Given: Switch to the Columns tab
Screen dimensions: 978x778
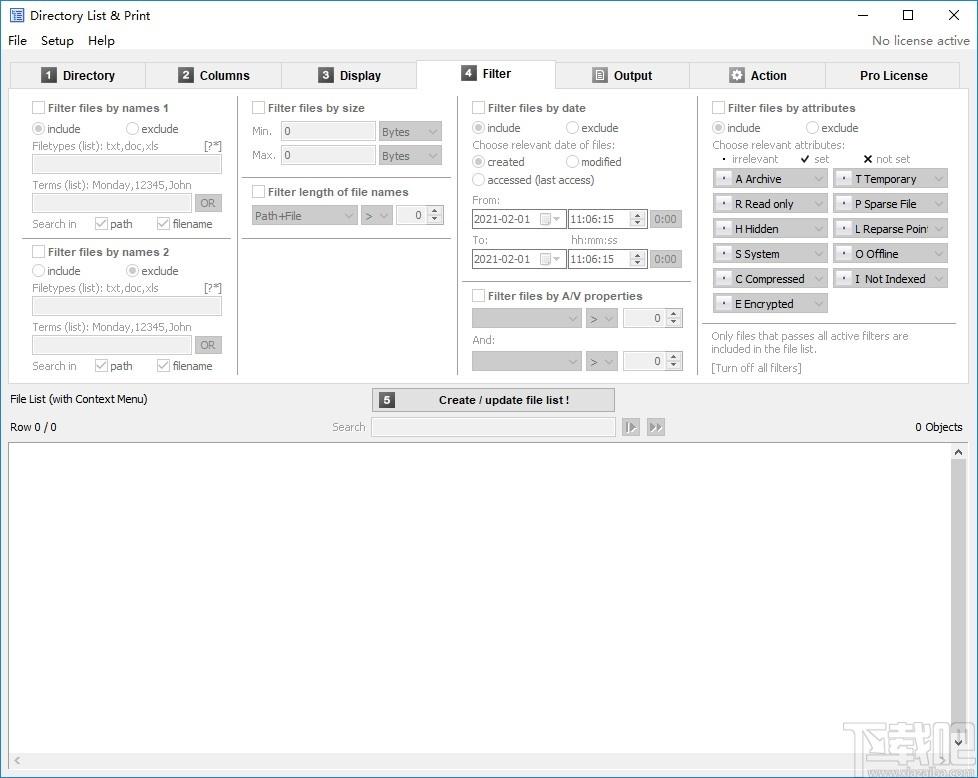Looking at the screenshot, I should tap(213, 75).
